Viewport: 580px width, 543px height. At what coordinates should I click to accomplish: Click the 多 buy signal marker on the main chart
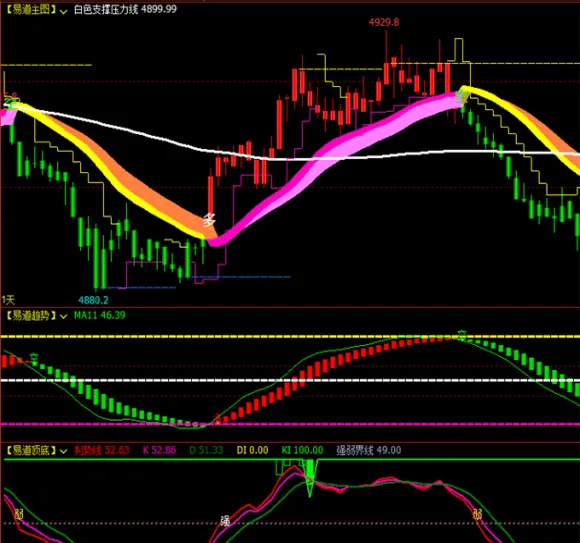pyautogui.click(x=209, y=221)
